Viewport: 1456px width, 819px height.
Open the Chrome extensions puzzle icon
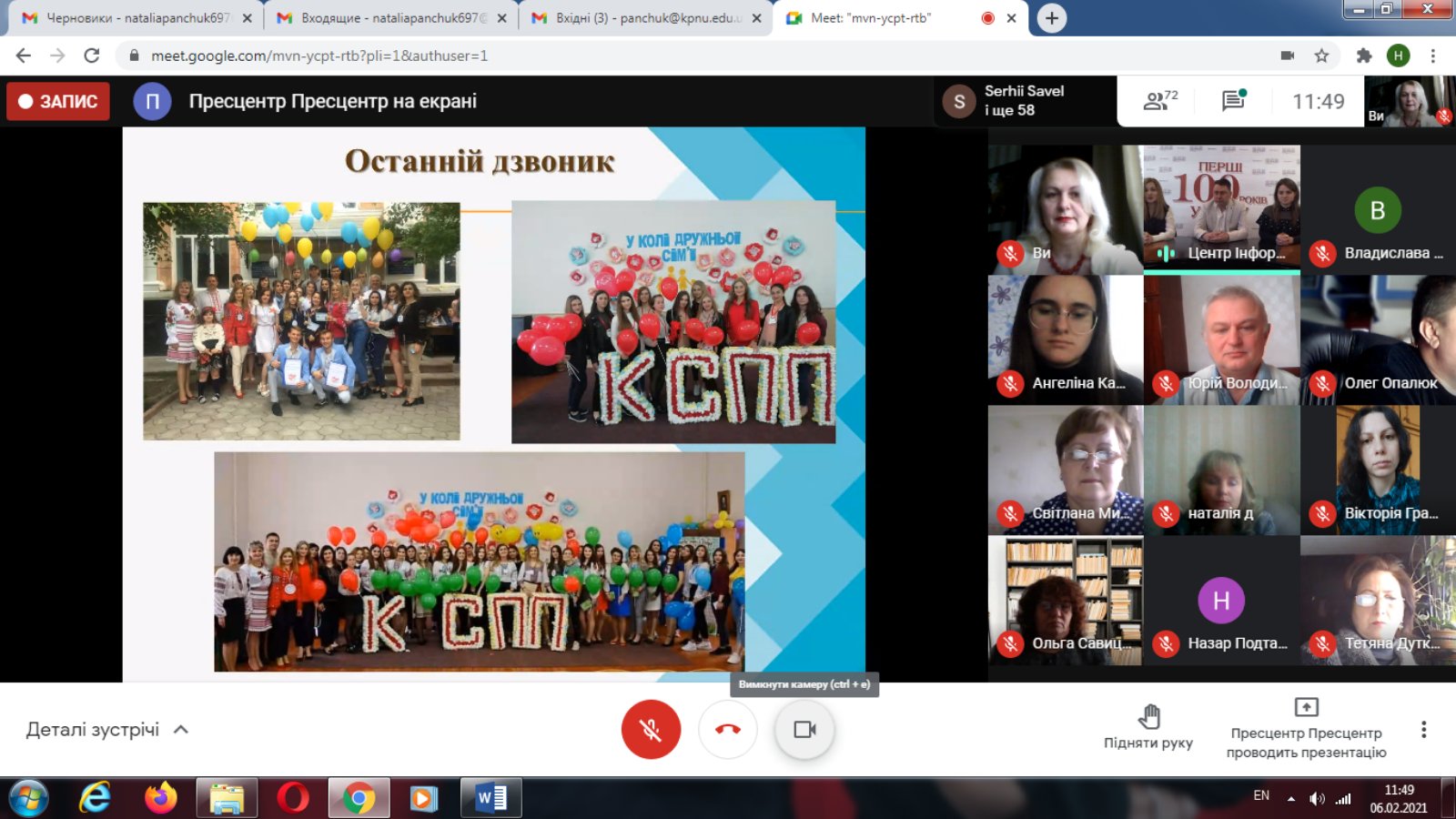[1363, 56]
